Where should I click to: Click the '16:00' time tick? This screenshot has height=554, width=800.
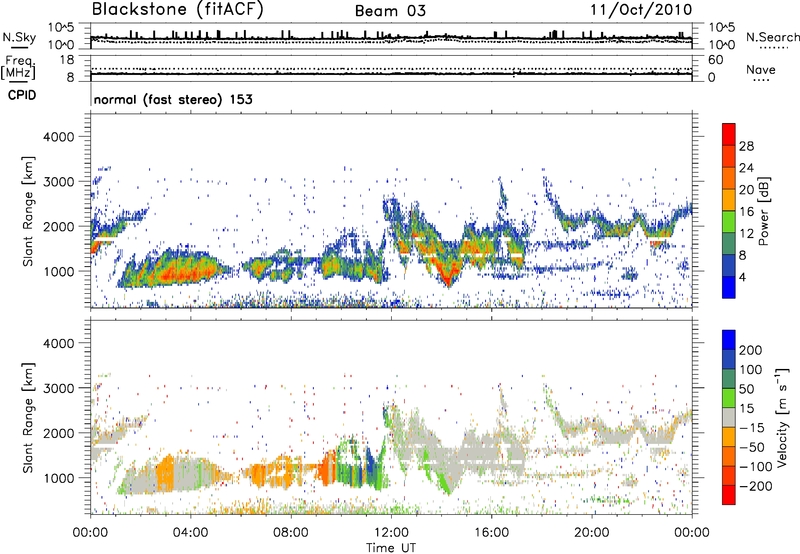coord(491,533)
